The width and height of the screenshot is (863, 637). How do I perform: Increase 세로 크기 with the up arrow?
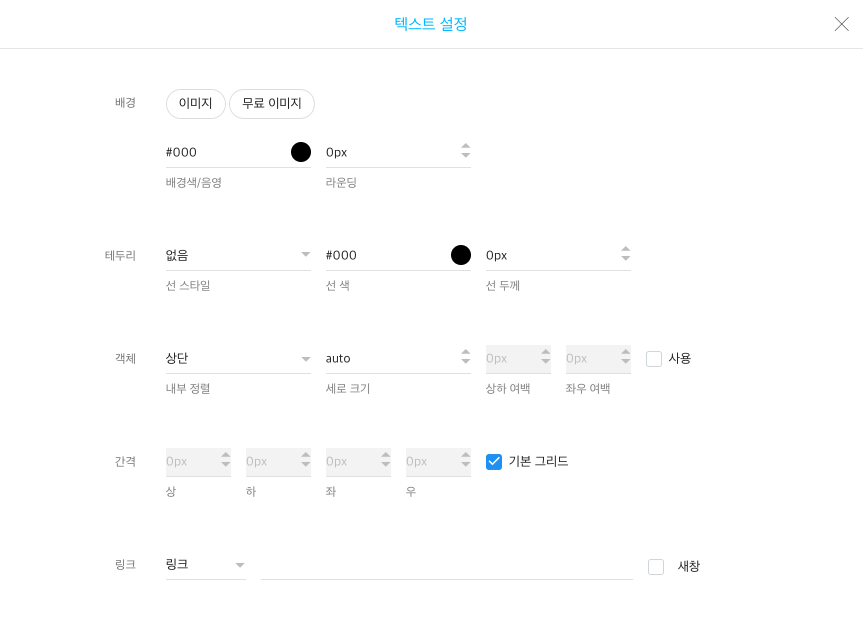[466, 353]
